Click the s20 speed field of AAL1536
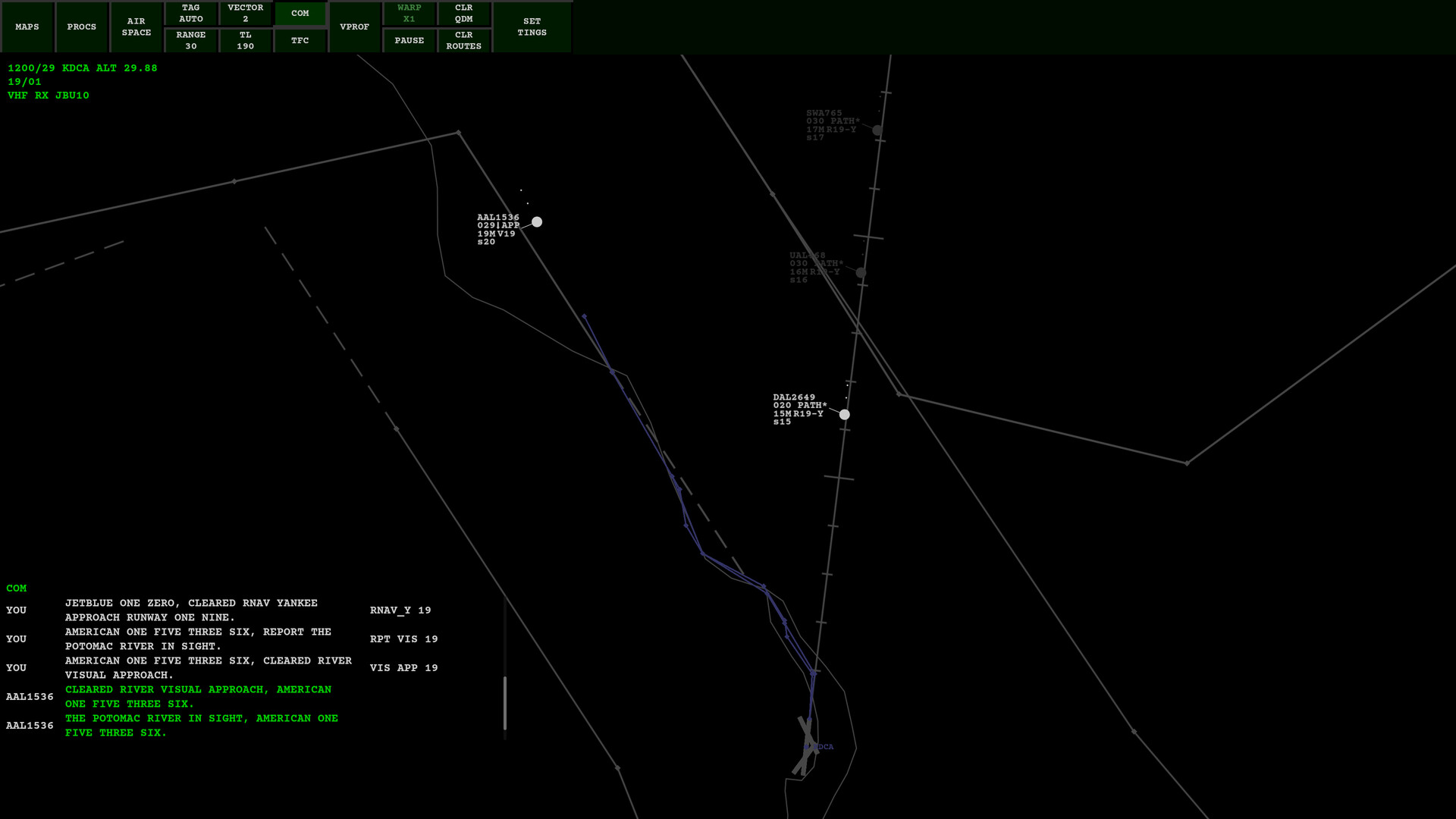Image resolution: width=1456 pixels, height=819 pixels. (486, 242)
